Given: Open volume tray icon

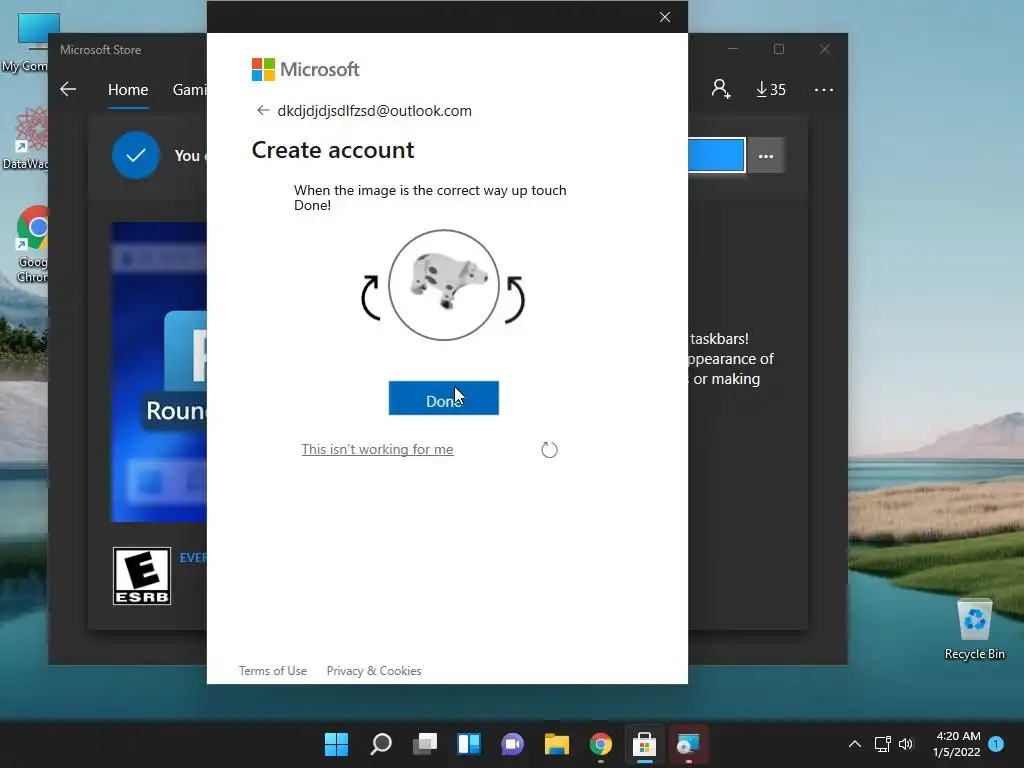Looking at the screenshot, I should 906,744.
